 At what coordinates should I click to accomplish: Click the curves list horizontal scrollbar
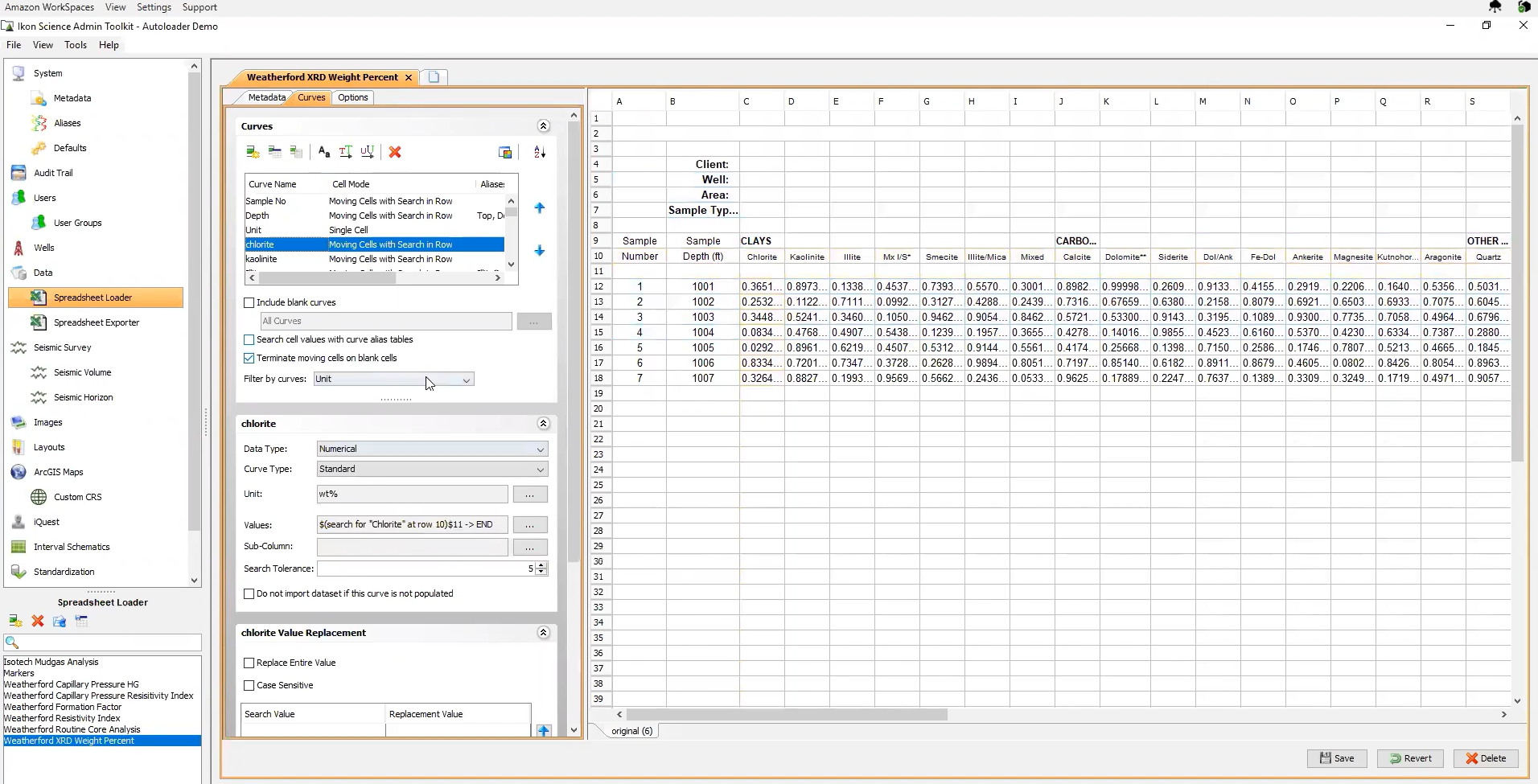point(327,278)
